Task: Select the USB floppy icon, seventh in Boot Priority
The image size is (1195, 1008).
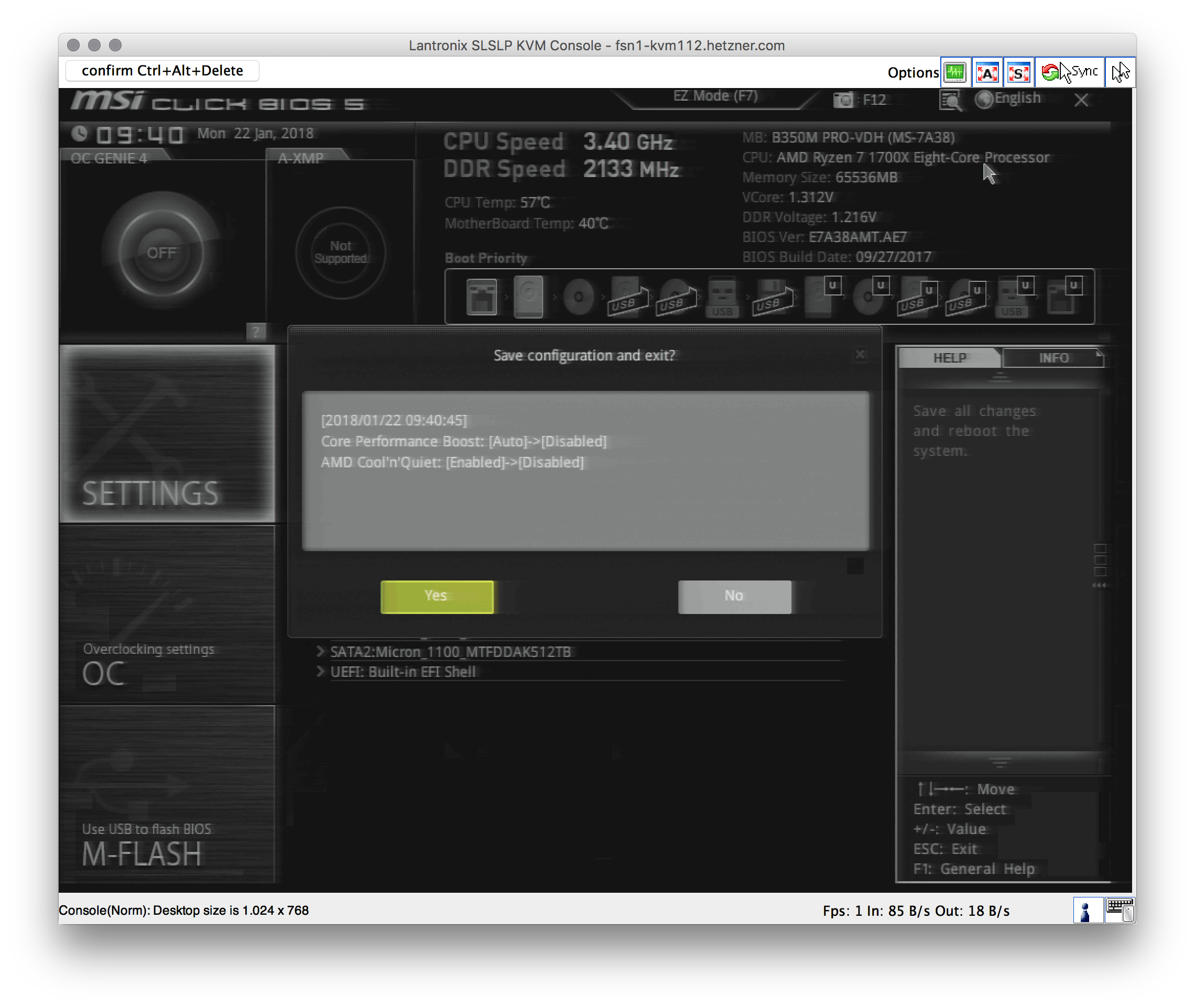Action: [773, 297]
